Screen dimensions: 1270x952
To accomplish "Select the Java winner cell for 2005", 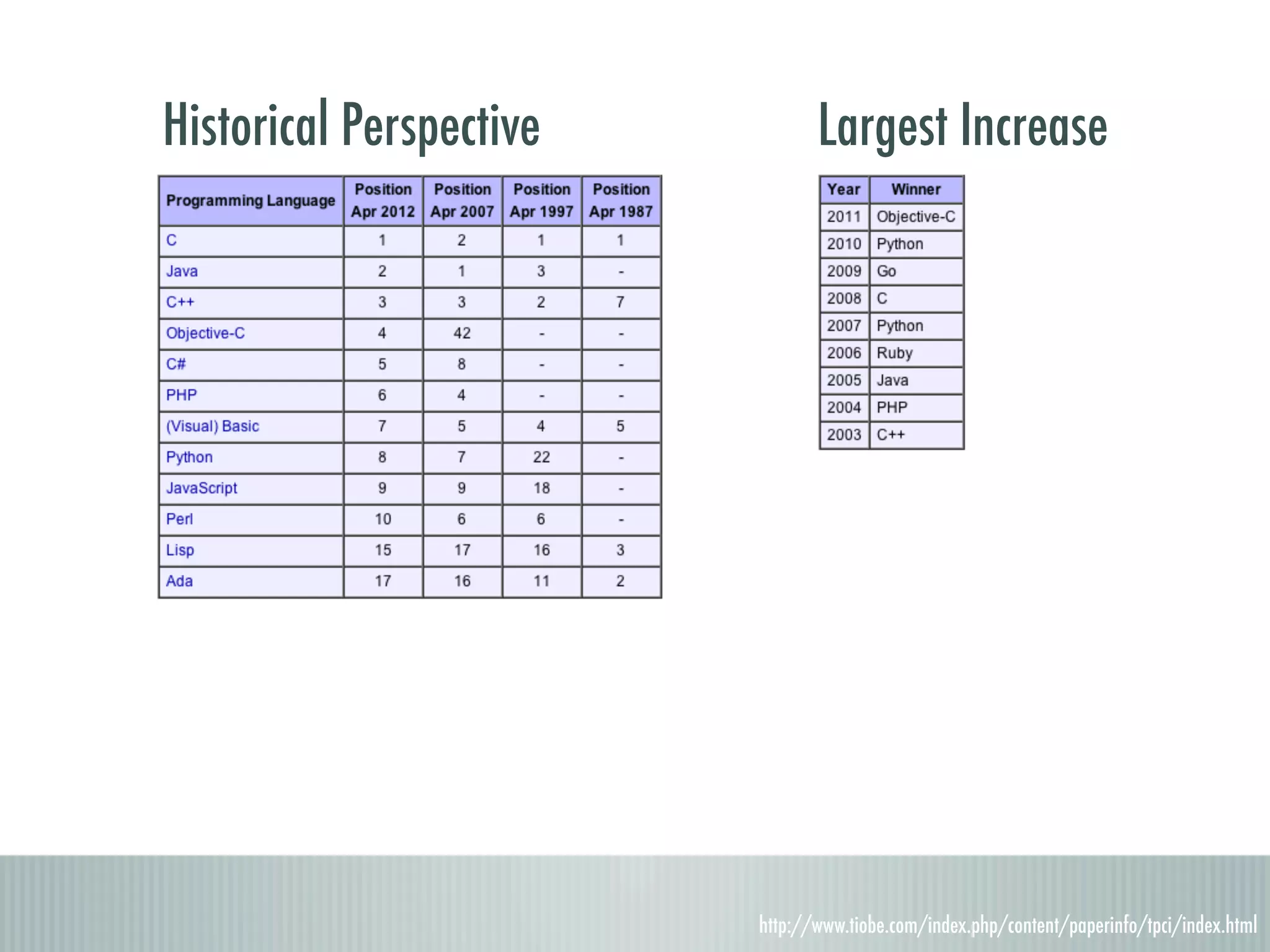I will click(917, 381).
